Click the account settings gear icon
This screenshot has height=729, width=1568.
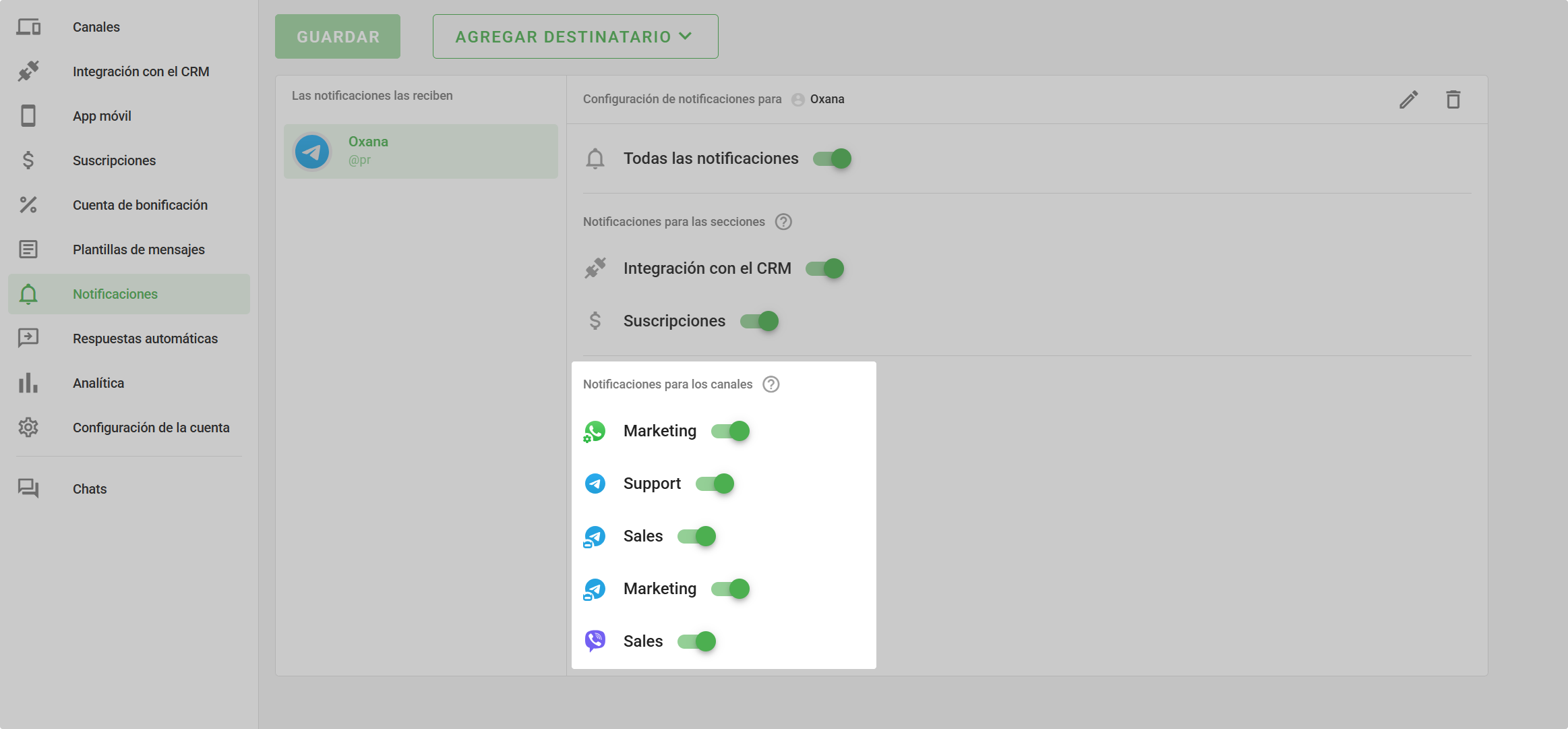[28, 428]
